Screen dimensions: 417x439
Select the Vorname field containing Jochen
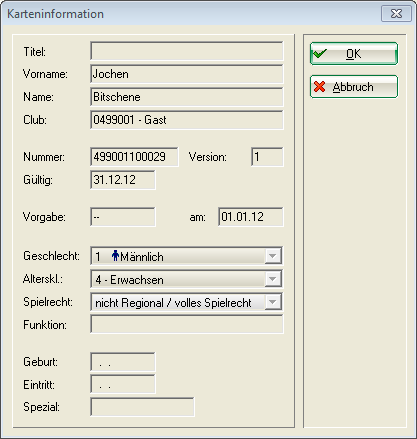(187, 74)
